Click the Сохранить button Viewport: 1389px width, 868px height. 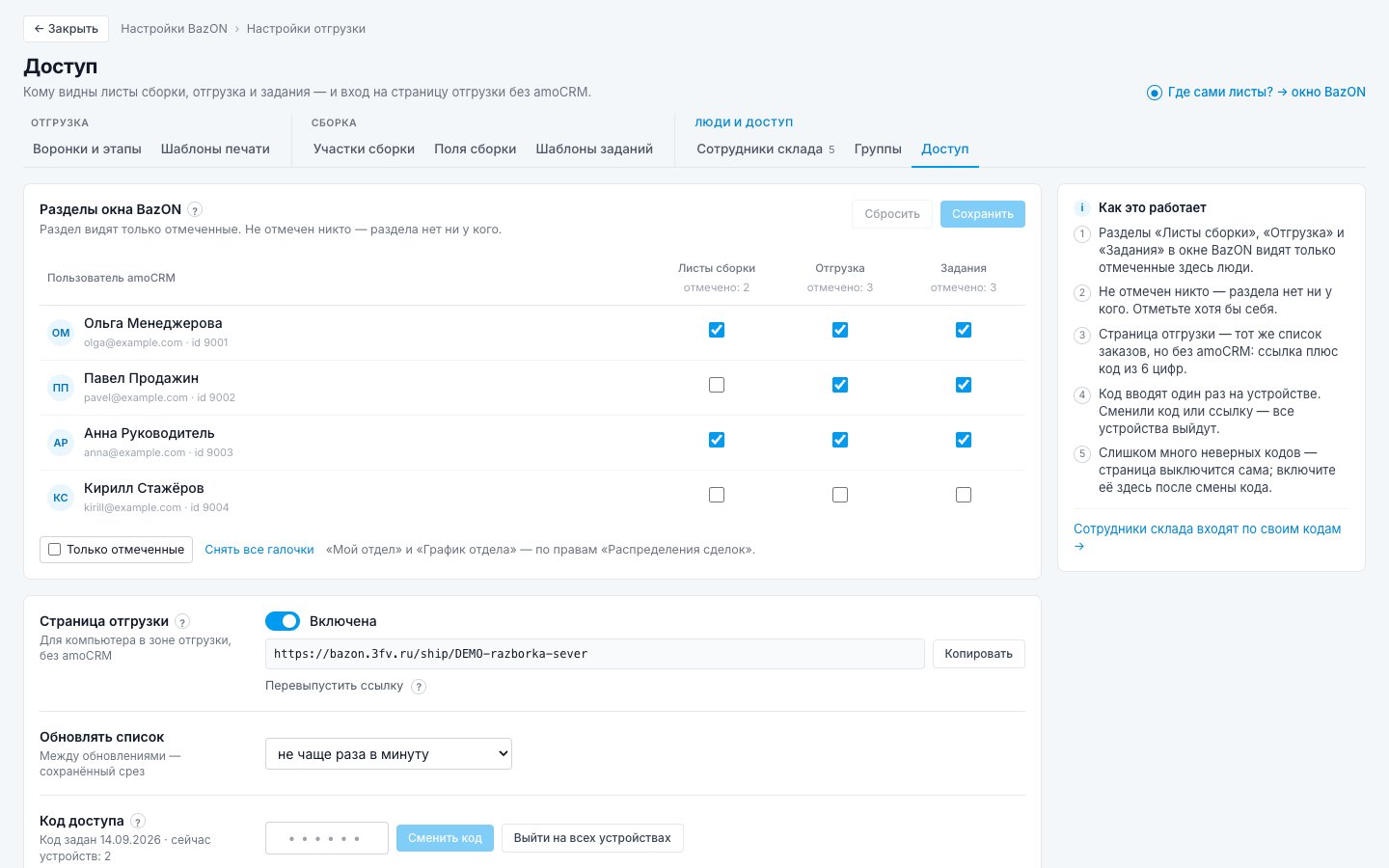pyautogui.click(x=983, y=214)
